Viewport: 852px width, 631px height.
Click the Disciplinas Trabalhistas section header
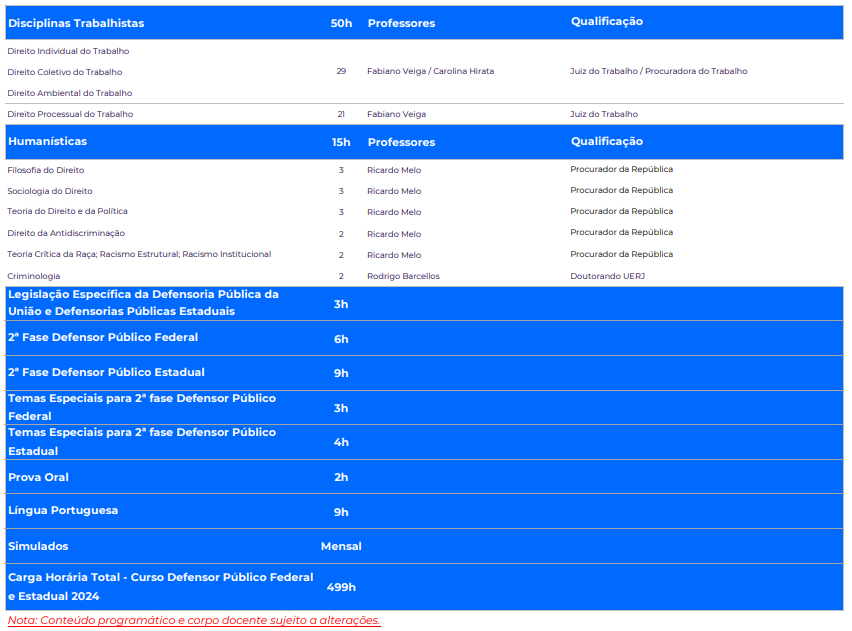tap(76, 23)
